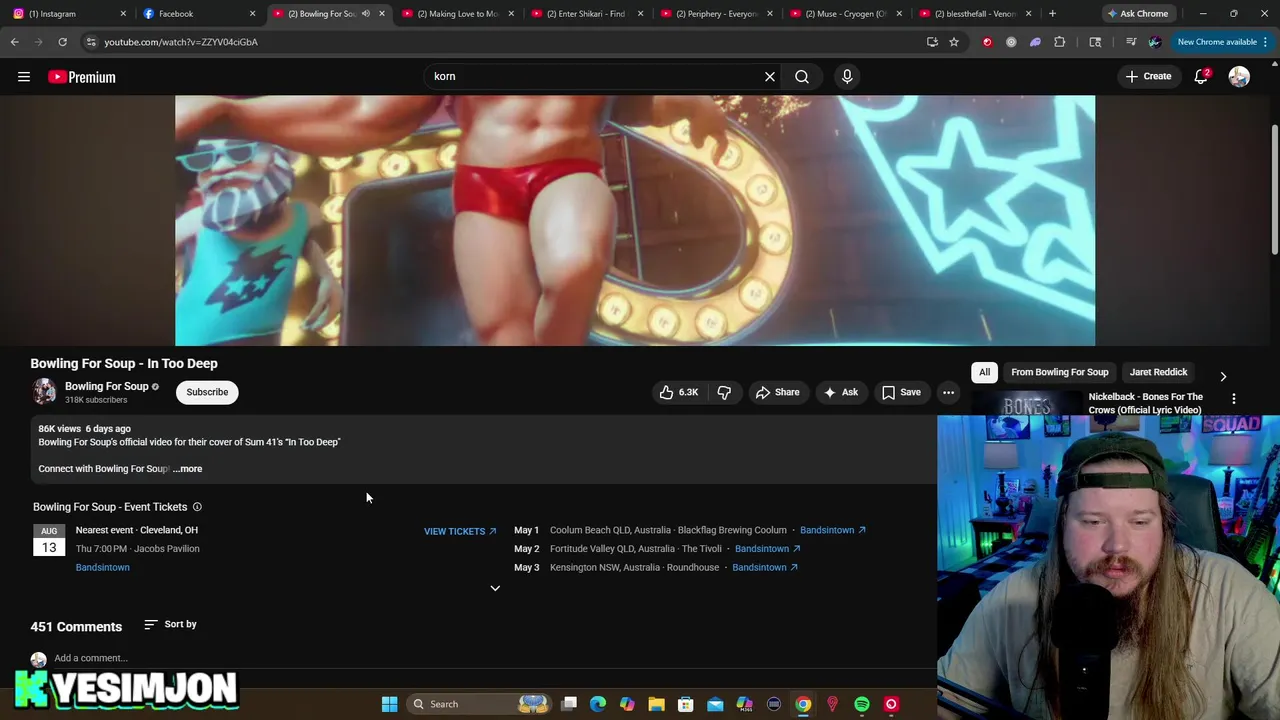Viewport: 1280px width, 720px height.
Task: Open Microsoft Edge from taskbar
Action: [x=598, y=704]
